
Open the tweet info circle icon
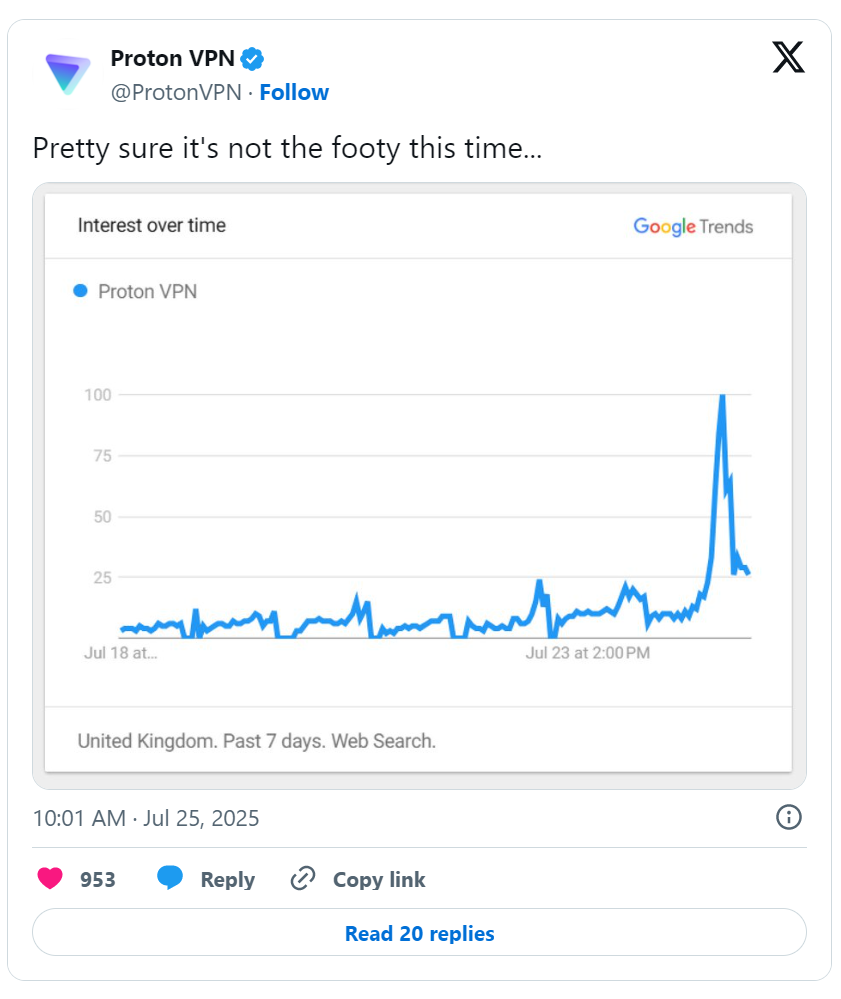(x=788, y=817)
